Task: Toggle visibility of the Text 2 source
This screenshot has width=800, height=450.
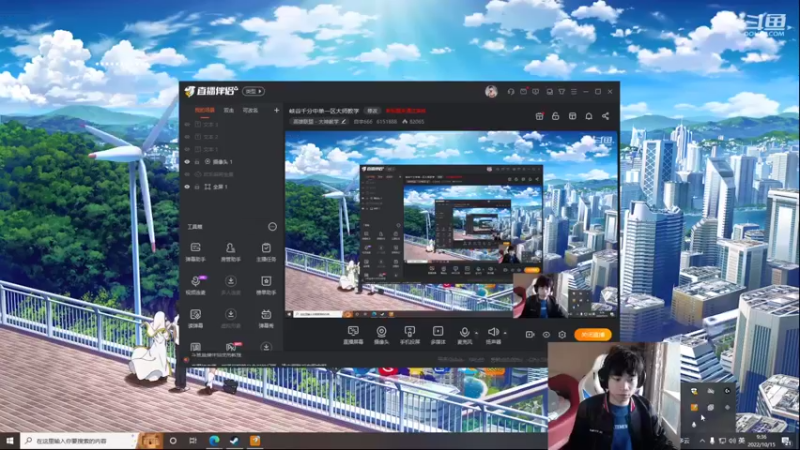Action: click(x=187, y=137)
